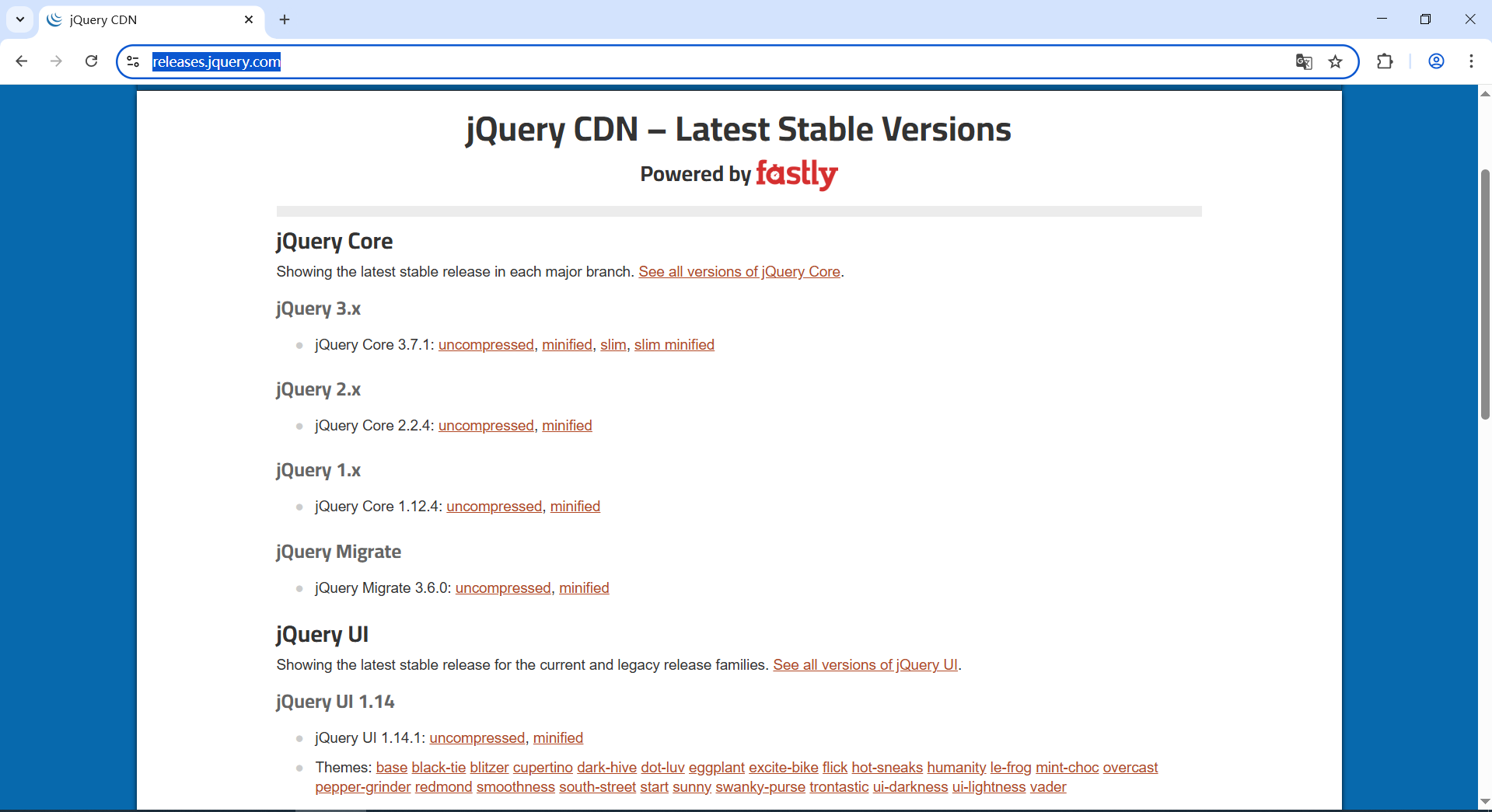This screenshot has height=812, width=1492.
Task: Open the trontastic theme link
Action: tap(839, 787)
